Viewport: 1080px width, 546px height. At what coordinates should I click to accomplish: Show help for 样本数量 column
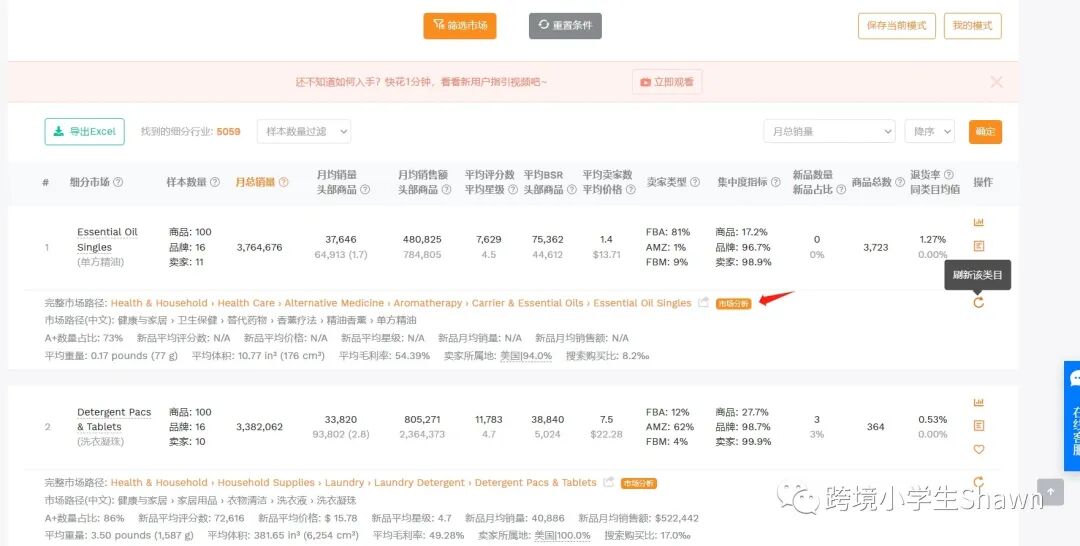click(x=215, y=182)
